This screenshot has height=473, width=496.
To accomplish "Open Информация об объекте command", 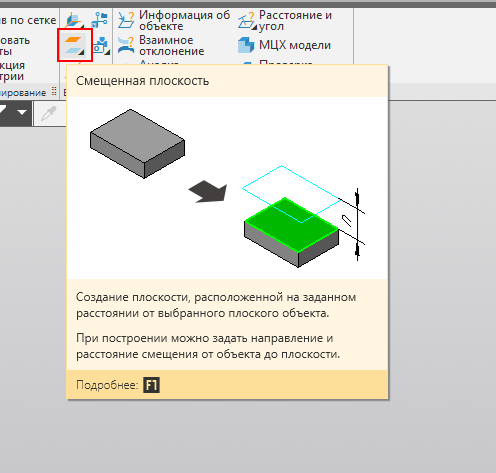I will (x=174, y=20).
